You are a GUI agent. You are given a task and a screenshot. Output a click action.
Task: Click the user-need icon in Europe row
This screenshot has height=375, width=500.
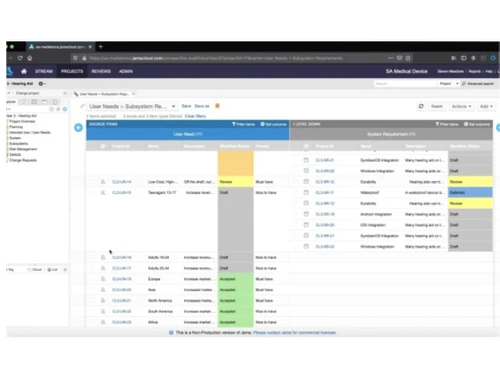[x=103, y=279]
